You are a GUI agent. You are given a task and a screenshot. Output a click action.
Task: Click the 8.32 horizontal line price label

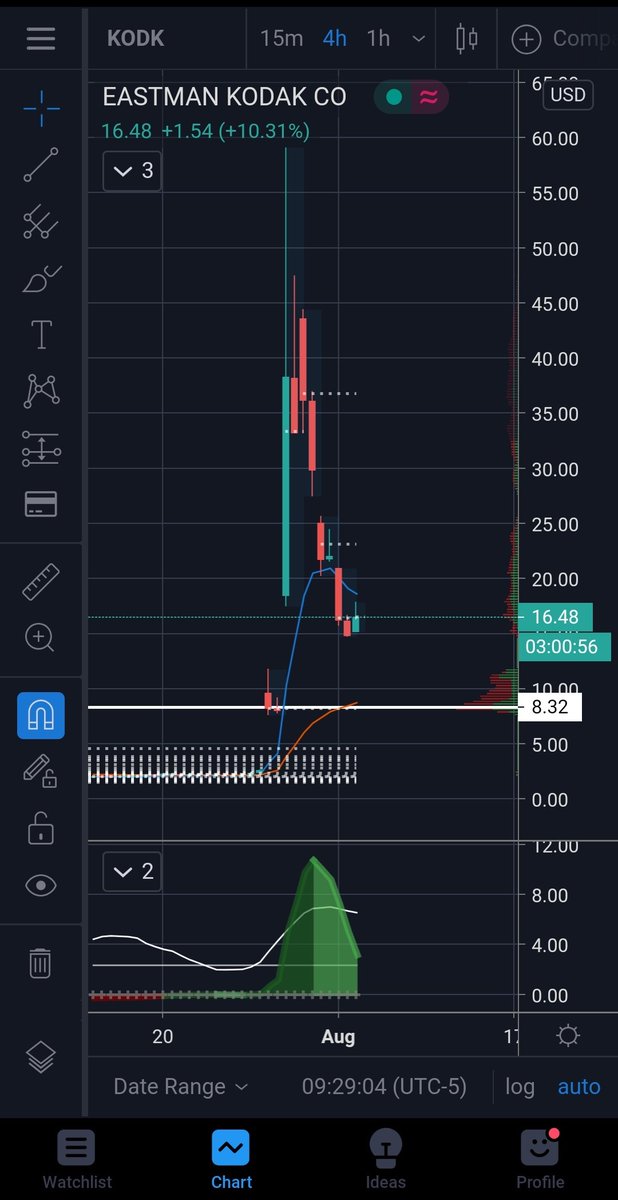click(x=549, y=707)
